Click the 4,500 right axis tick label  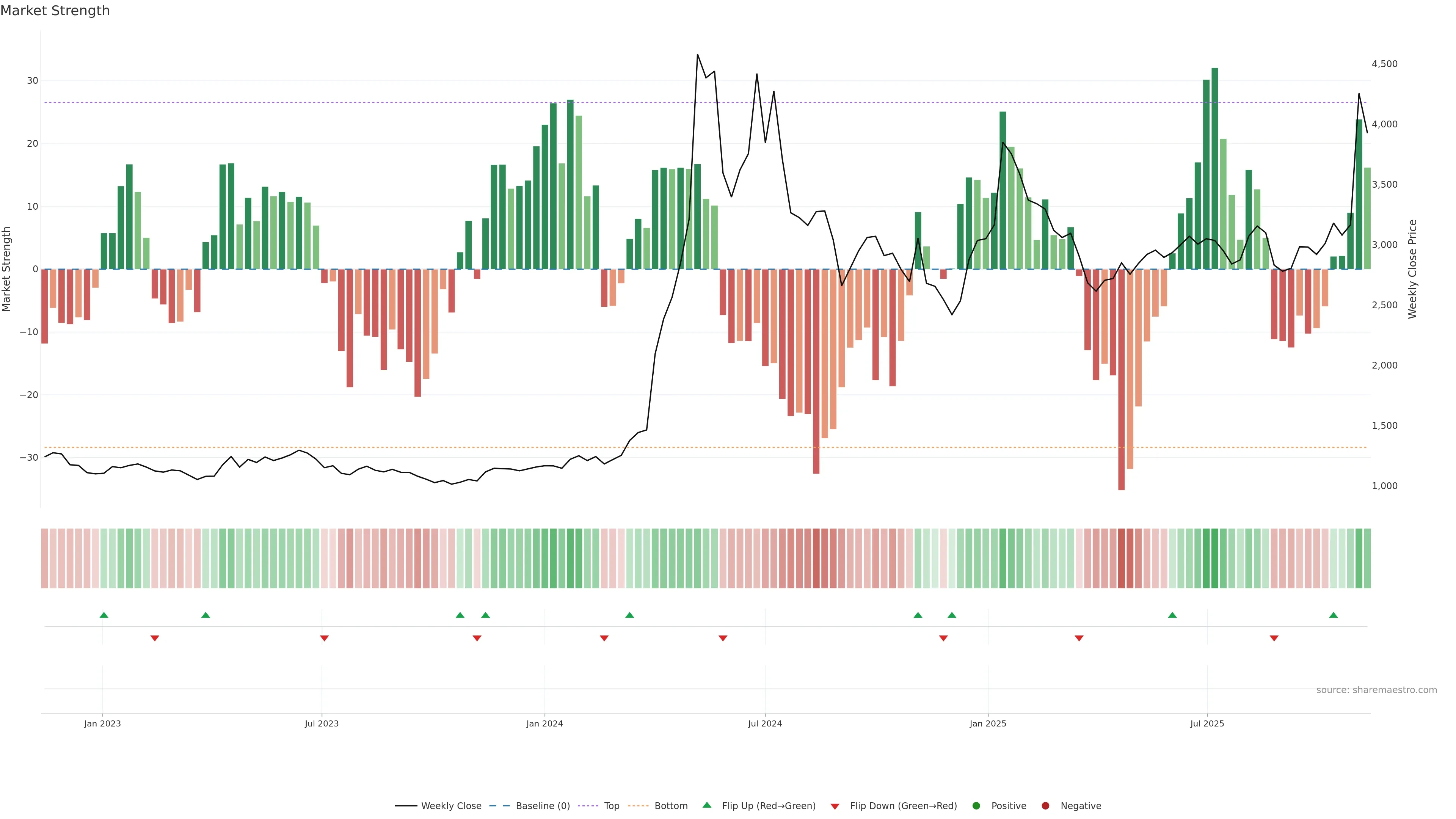coord(1384,64)
